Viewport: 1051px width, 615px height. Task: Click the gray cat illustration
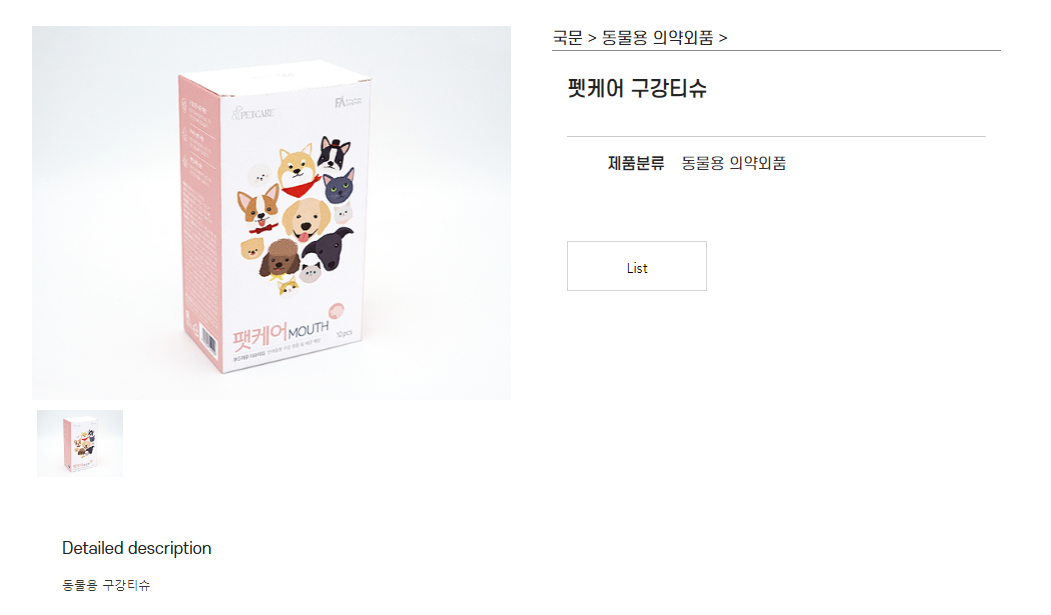[x=339, y=185]
